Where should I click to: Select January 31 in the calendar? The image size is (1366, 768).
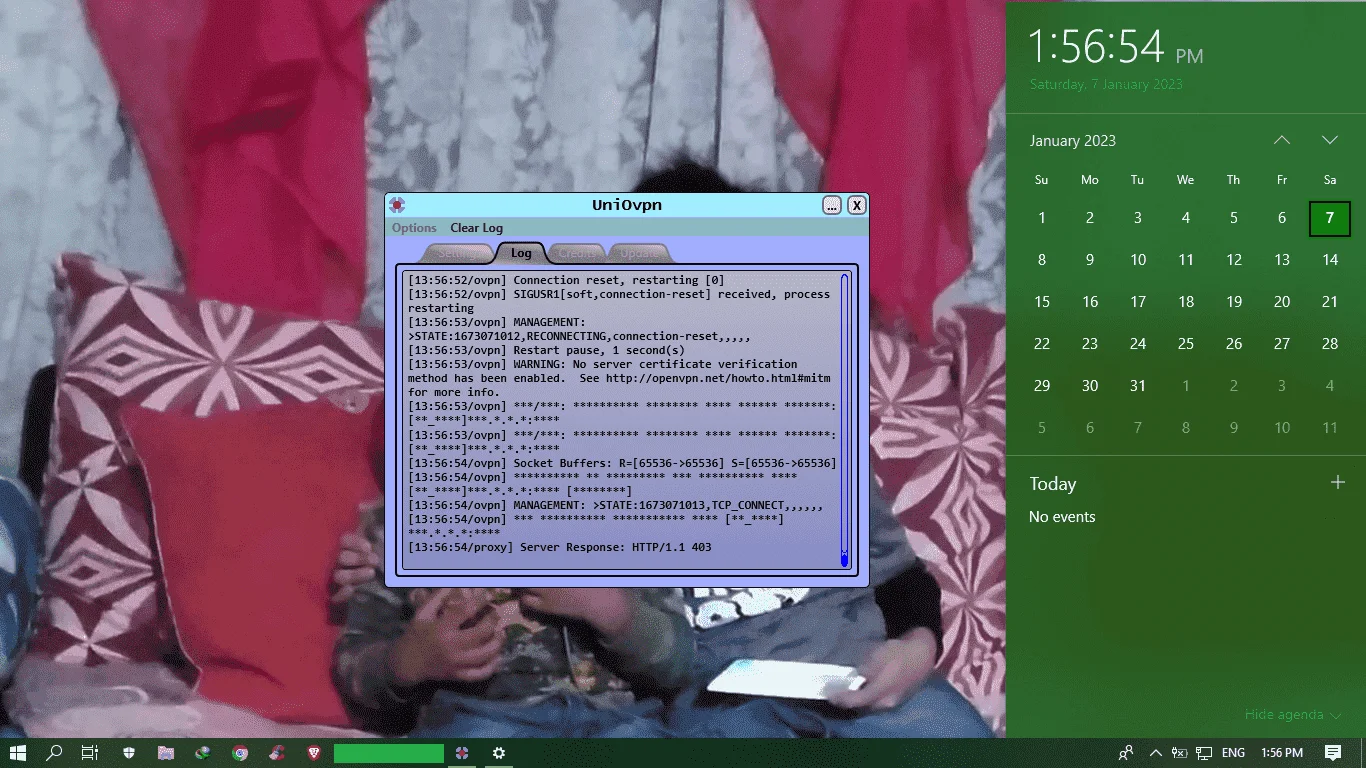tap(1138, 386)
